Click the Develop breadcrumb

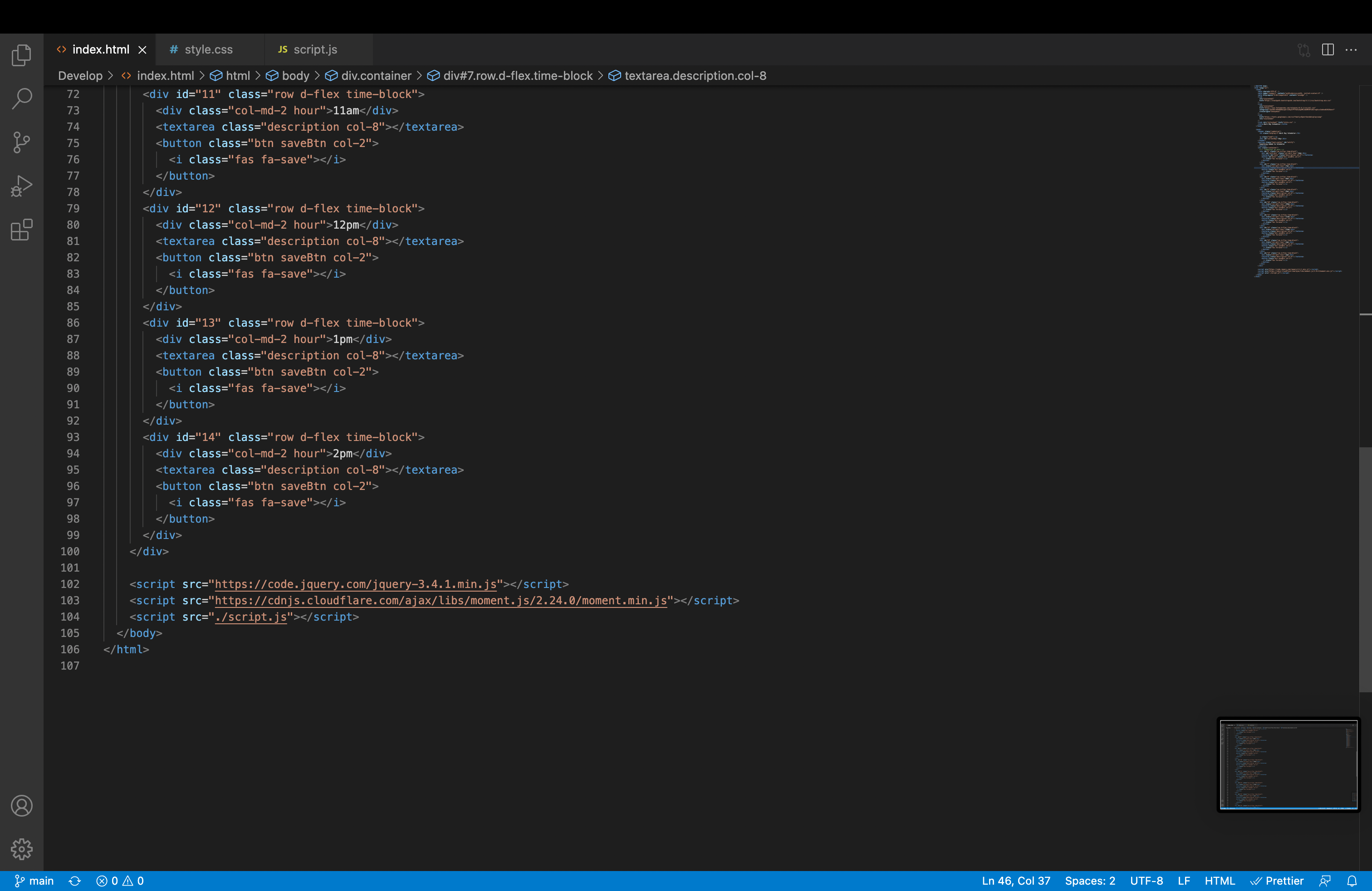click(x=80, y=75)
